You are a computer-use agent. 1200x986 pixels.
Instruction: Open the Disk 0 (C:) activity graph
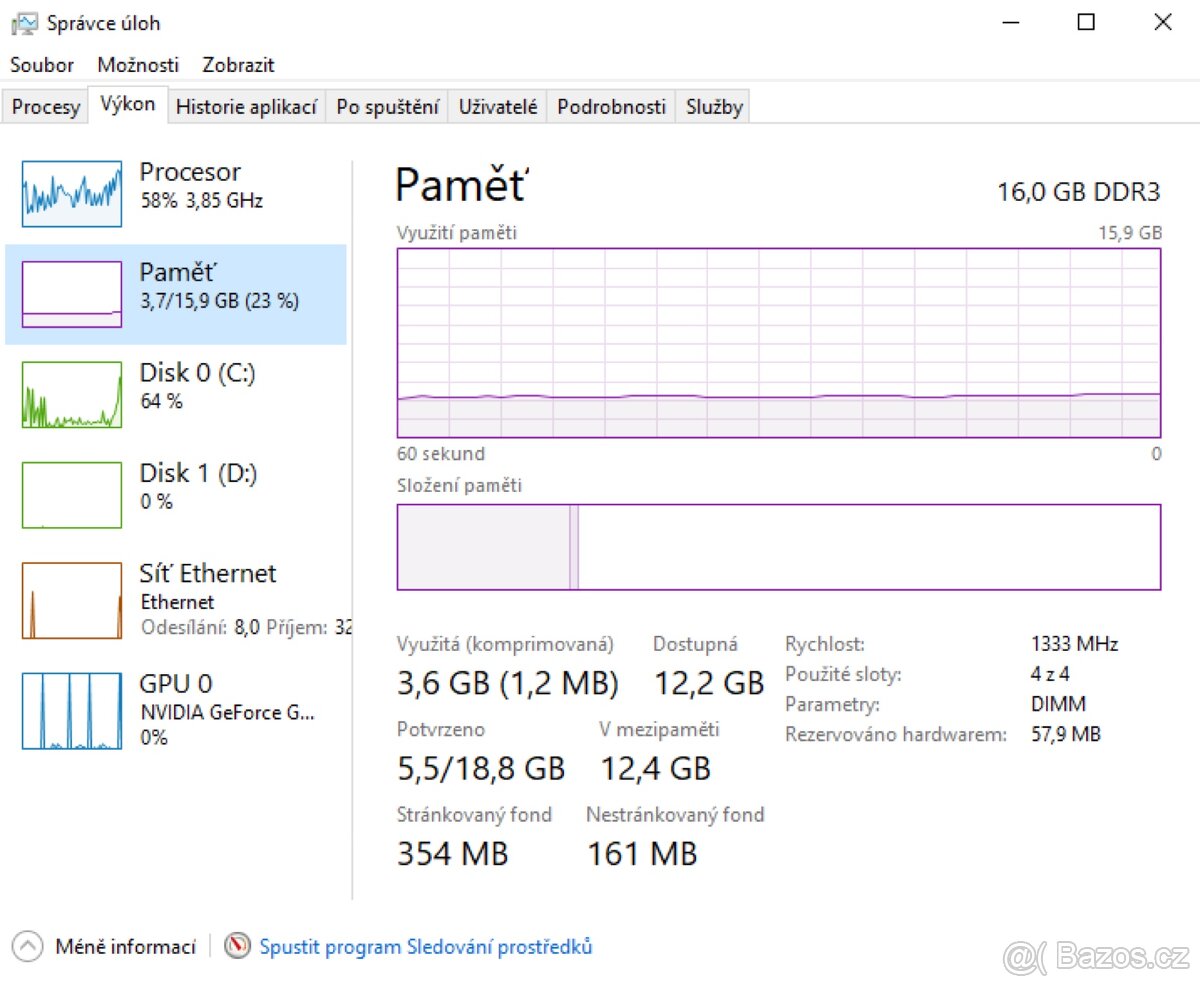pos(72,395)
